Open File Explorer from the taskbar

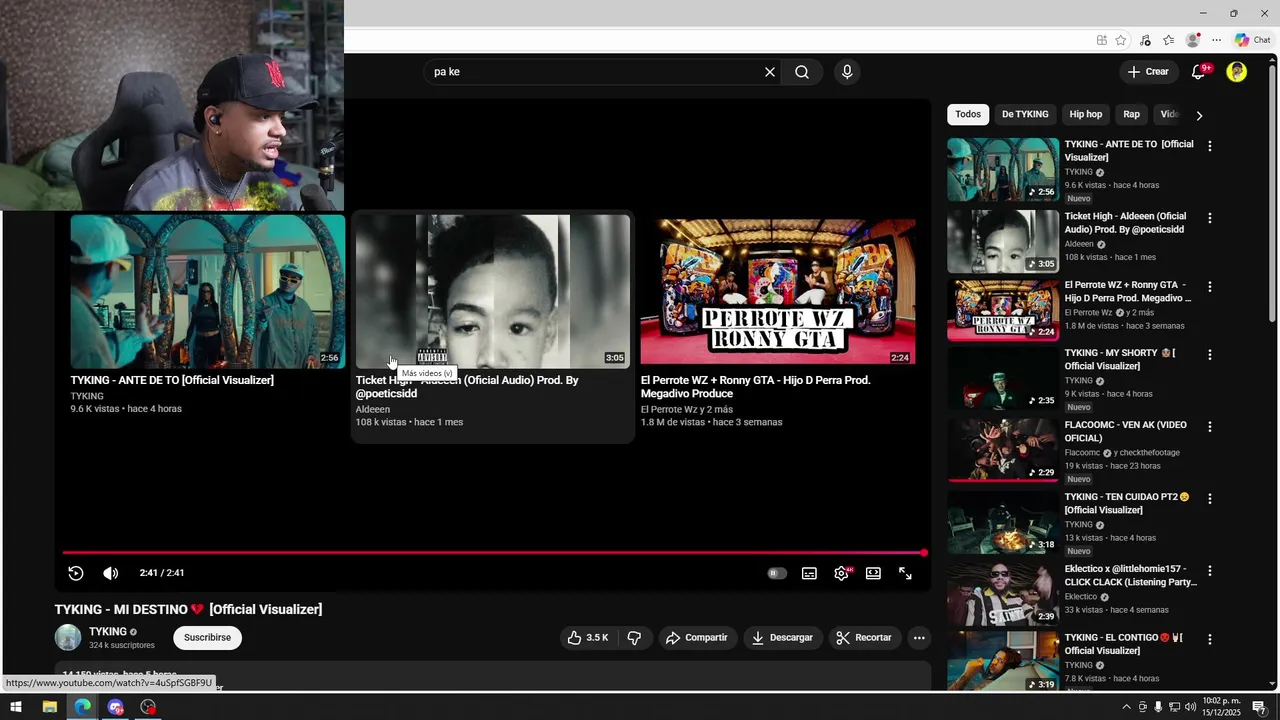pyautogui.click(x=49, y=707)
